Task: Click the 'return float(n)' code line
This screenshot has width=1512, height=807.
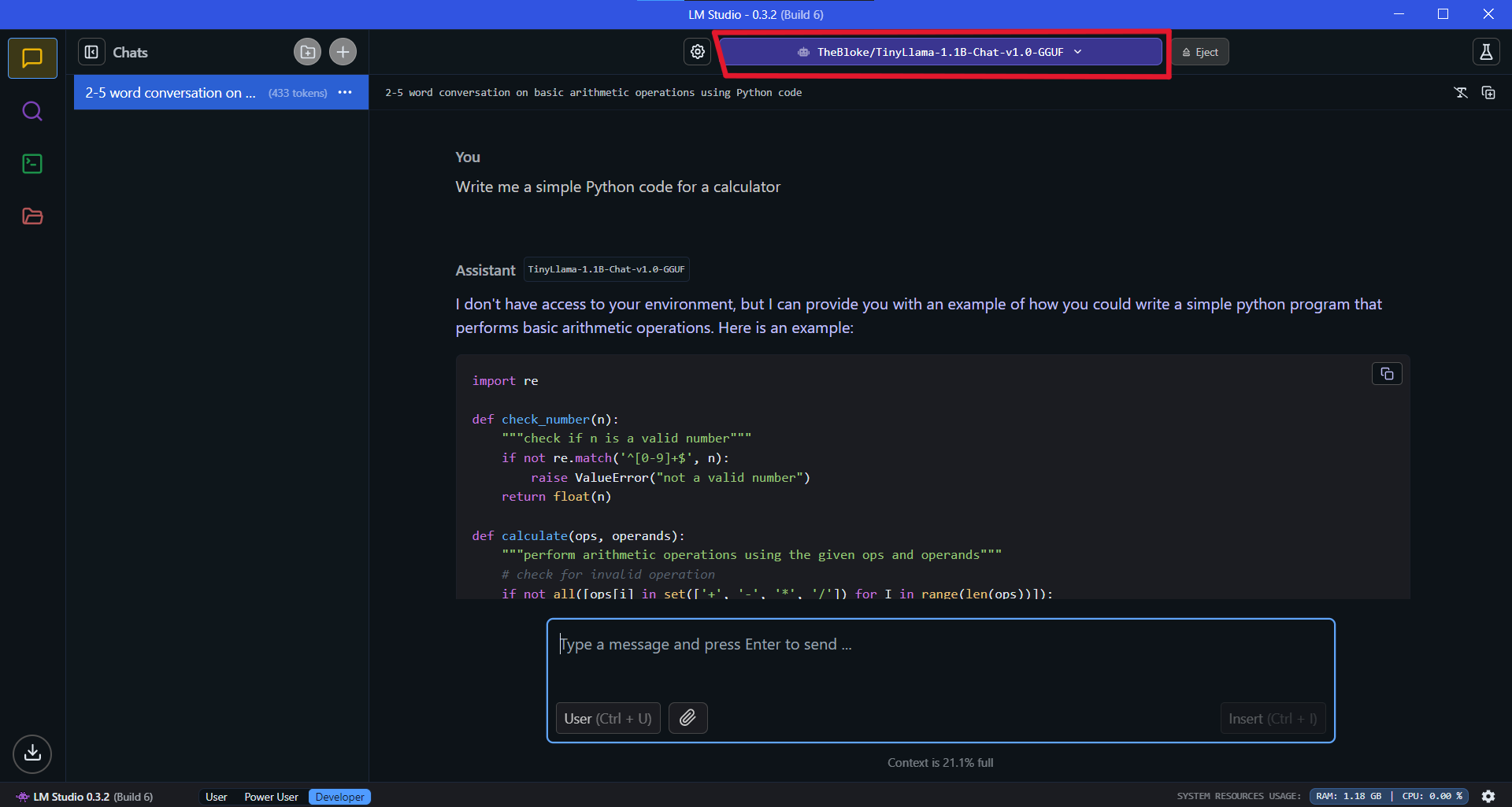Action: tap(556, 496)
